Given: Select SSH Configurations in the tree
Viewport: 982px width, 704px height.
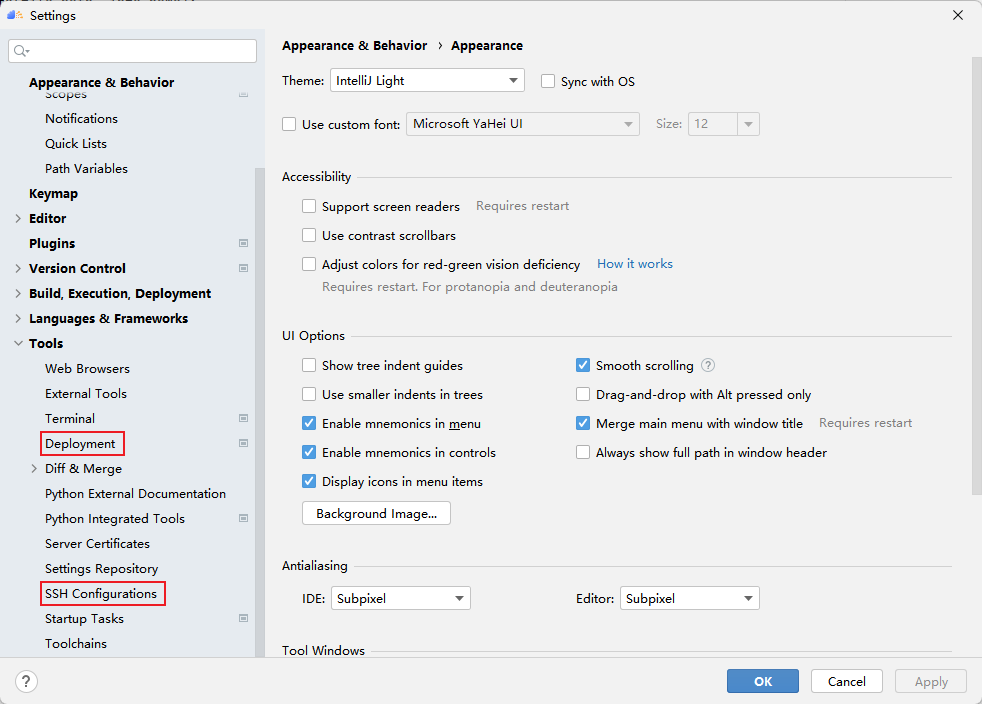Looking at the screenshot, I should 101,593.
